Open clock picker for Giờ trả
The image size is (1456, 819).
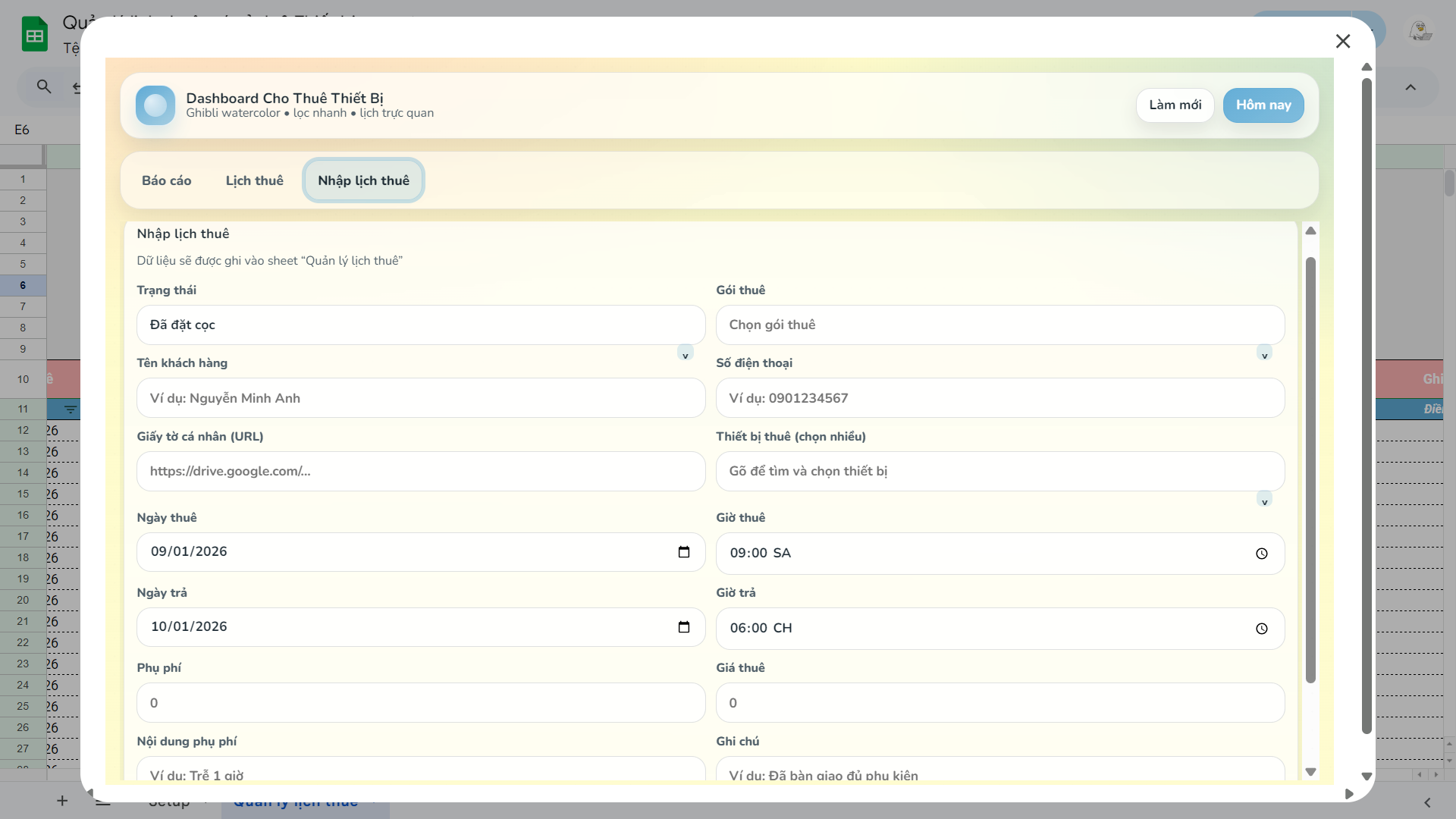[x=1261, y=629]
